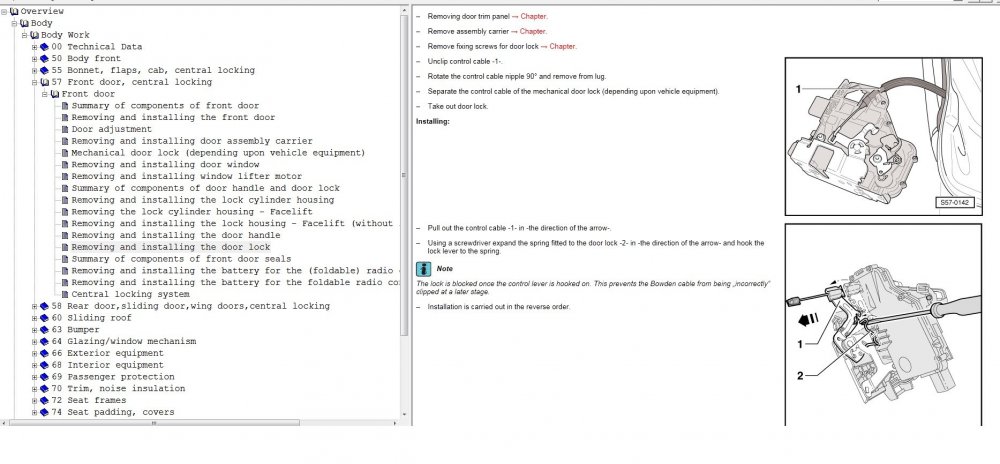
Task: Click book icon beside 69 Passenger protection
Action: [44, 377]
